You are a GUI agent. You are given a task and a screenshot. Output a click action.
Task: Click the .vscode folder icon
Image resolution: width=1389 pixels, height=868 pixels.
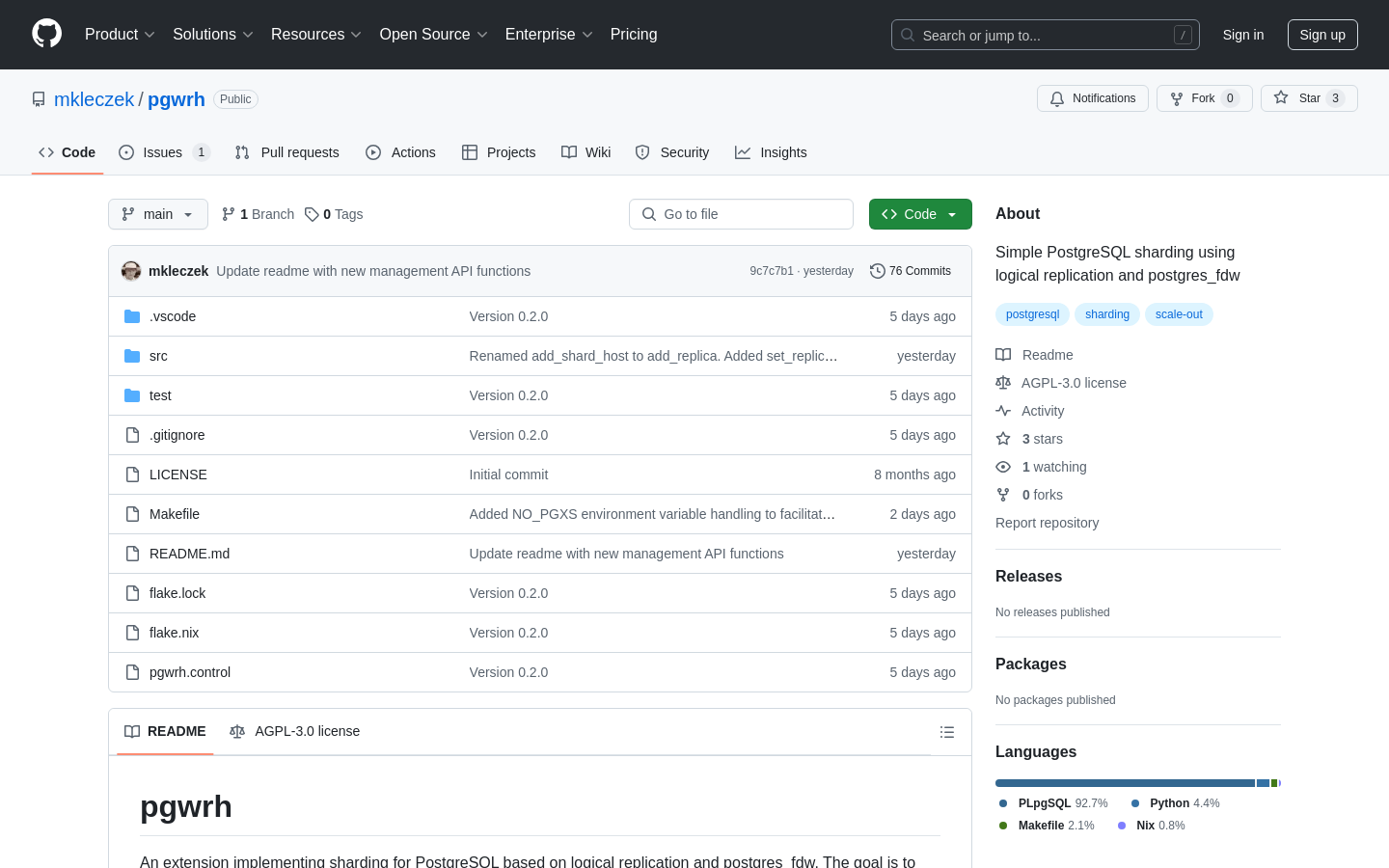pos(132,316)
